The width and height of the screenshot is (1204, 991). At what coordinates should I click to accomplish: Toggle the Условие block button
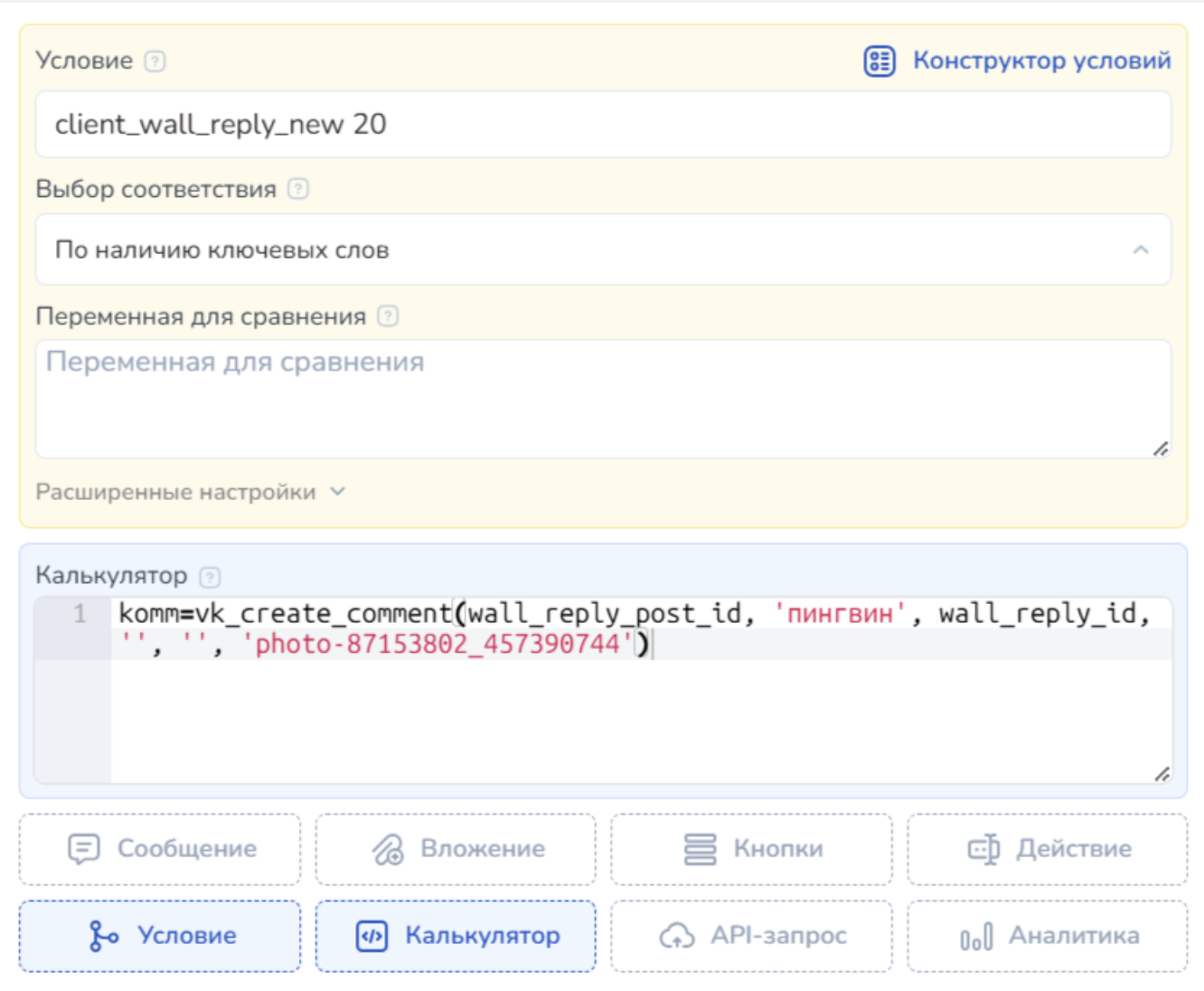[x=160, y=936]
